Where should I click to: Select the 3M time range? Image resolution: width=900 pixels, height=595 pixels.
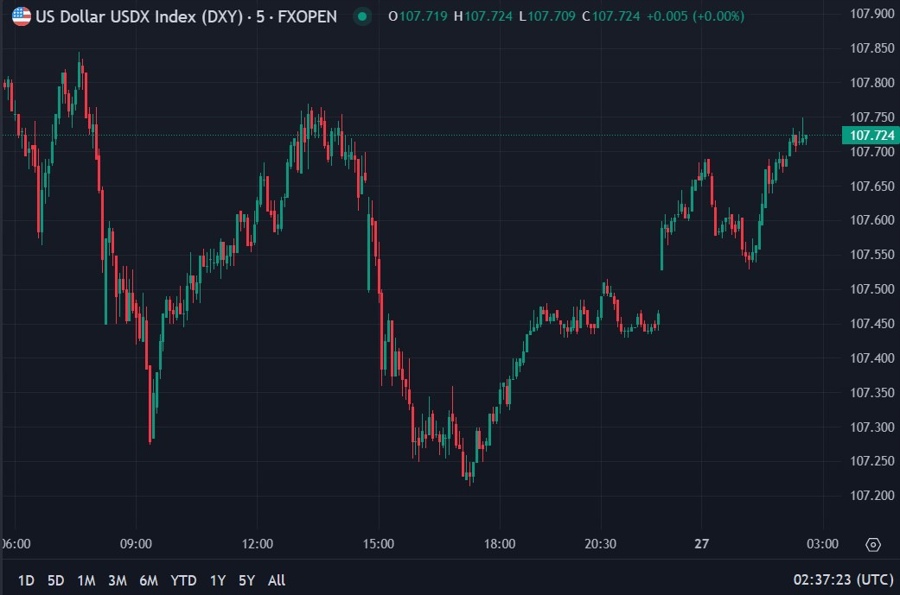tap(117, 581)
